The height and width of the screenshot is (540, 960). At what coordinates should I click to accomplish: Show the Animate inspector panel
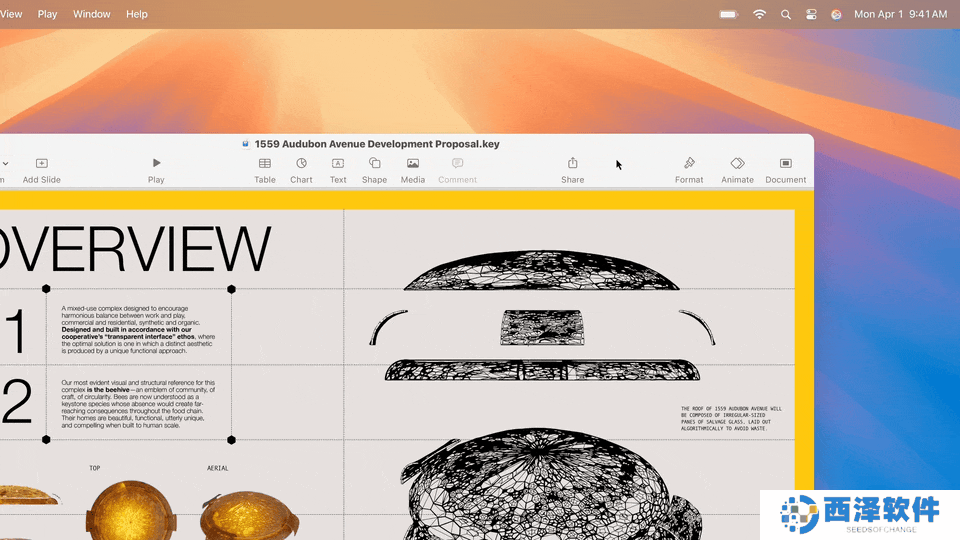[737, 169]
